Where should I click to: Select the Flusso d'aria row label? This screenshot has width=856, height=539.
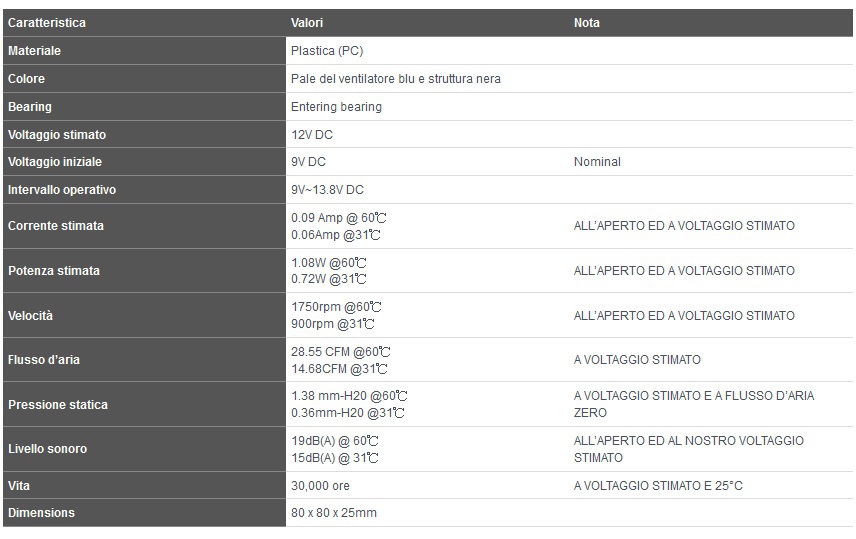point(44,360)
